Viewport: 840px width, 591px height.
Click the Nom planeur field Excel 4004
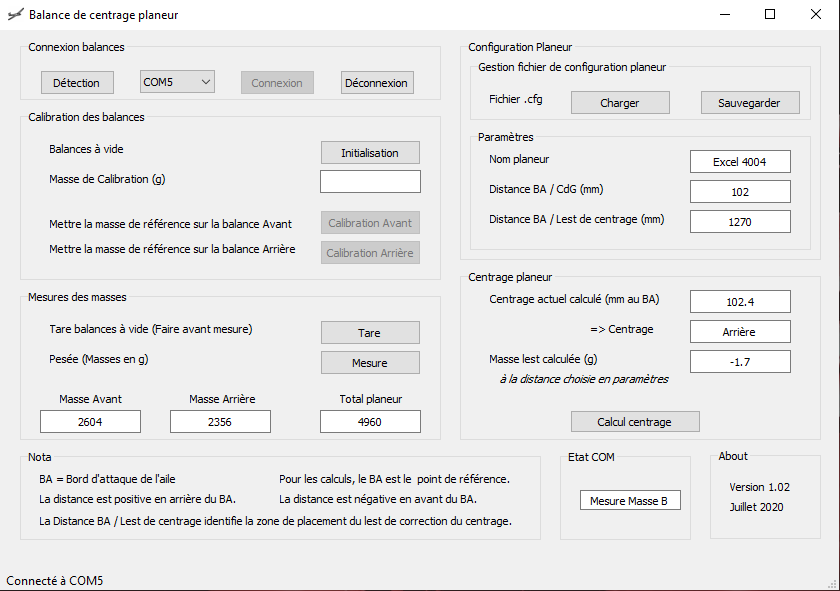point(740,162)
